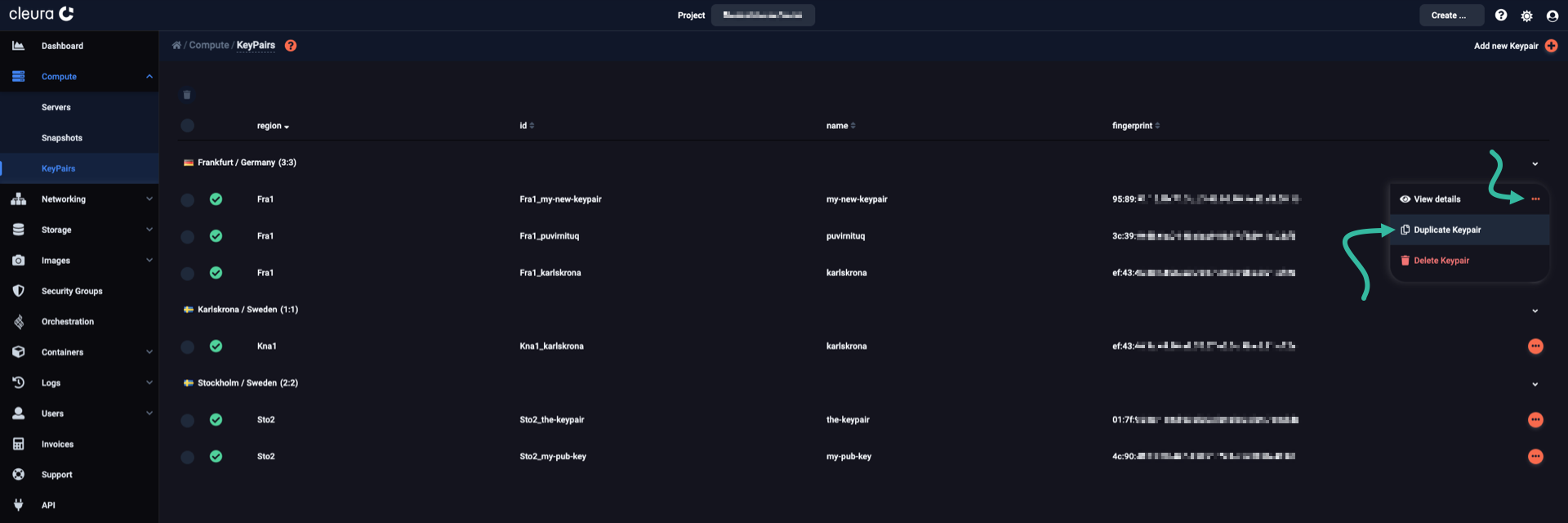Click the Support lifebuoy icon in sidebar

coord(18,475)
